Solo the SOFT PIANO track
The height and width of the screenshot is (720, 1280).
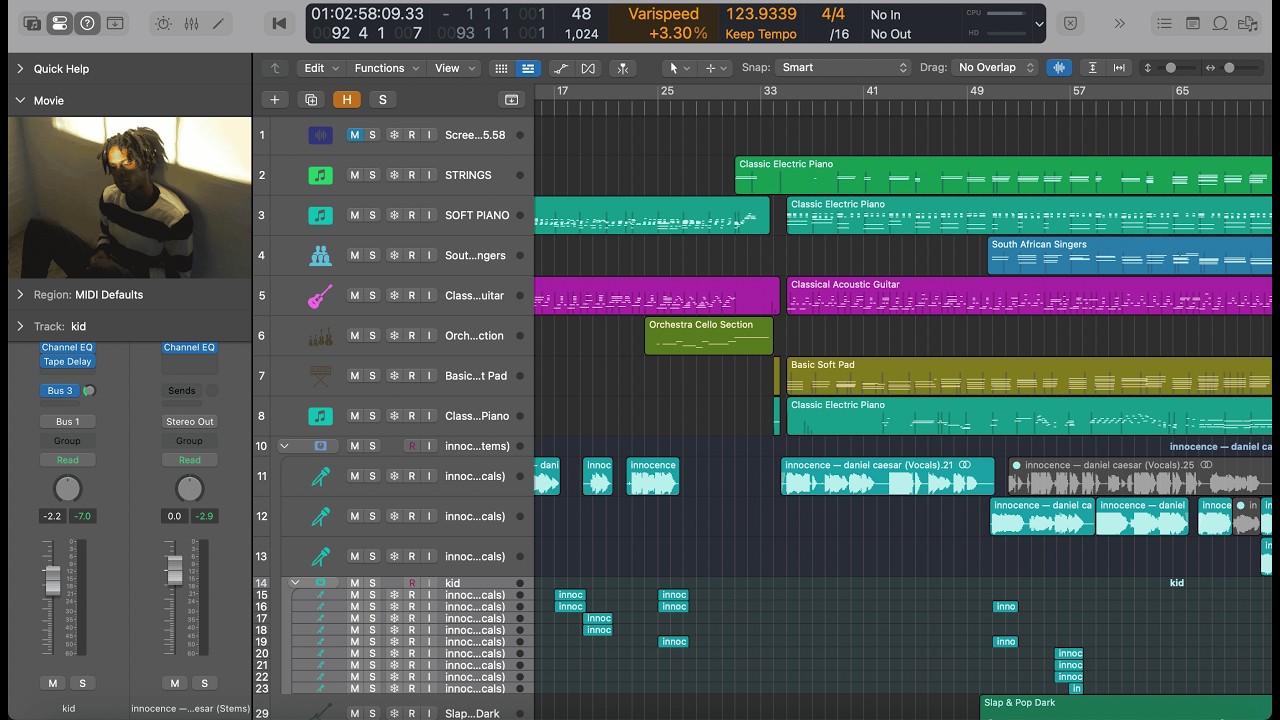372,215
